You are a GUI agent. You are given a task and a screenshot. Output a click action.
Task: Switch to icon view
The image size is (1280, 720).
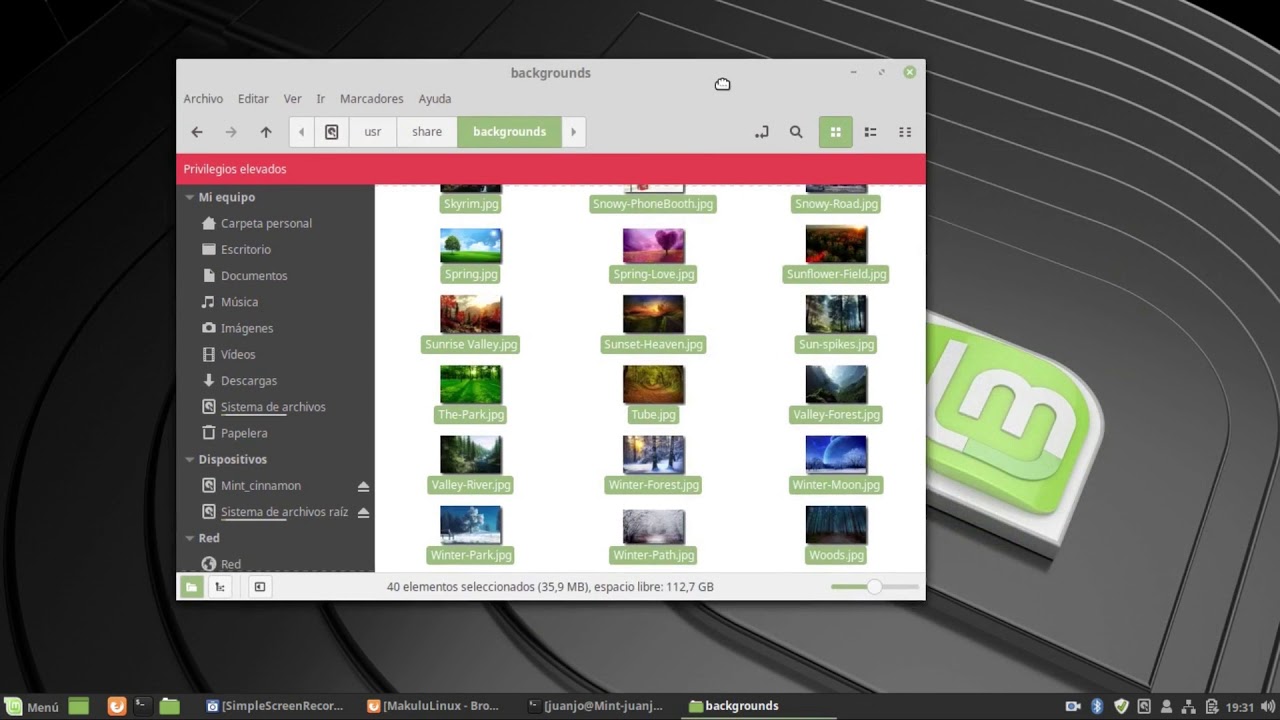836,132
